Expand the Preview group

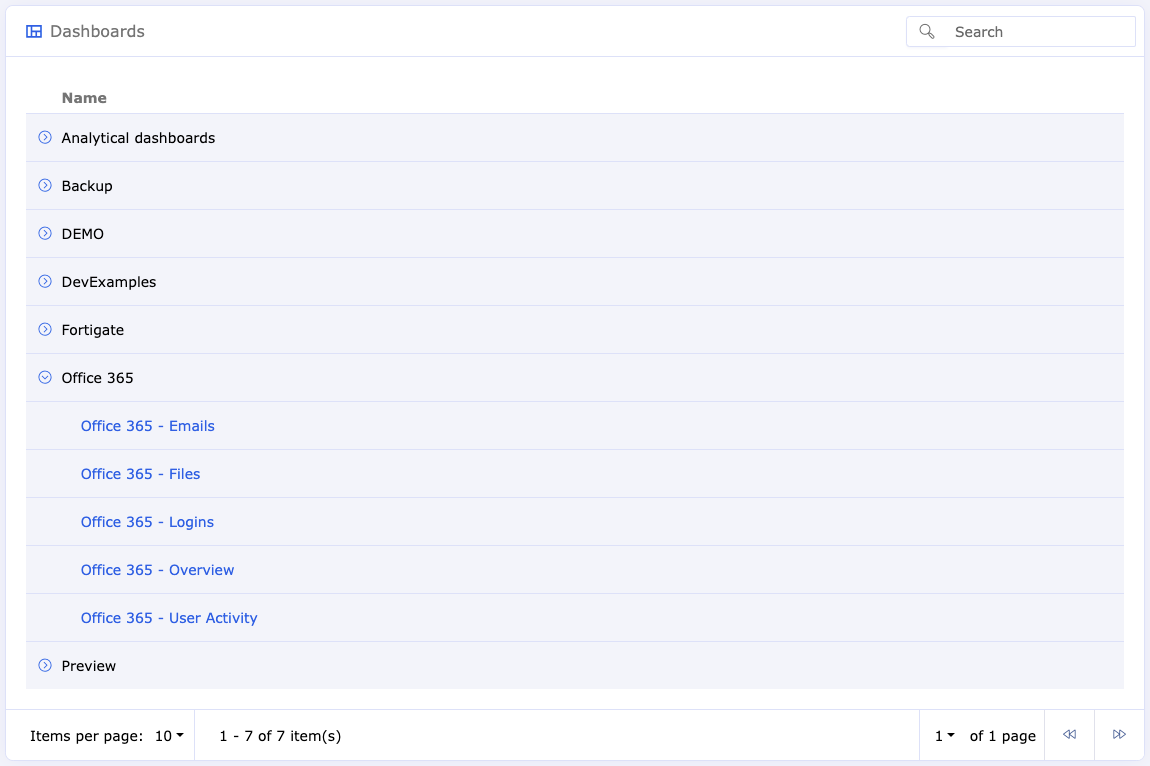coord(45,665)
